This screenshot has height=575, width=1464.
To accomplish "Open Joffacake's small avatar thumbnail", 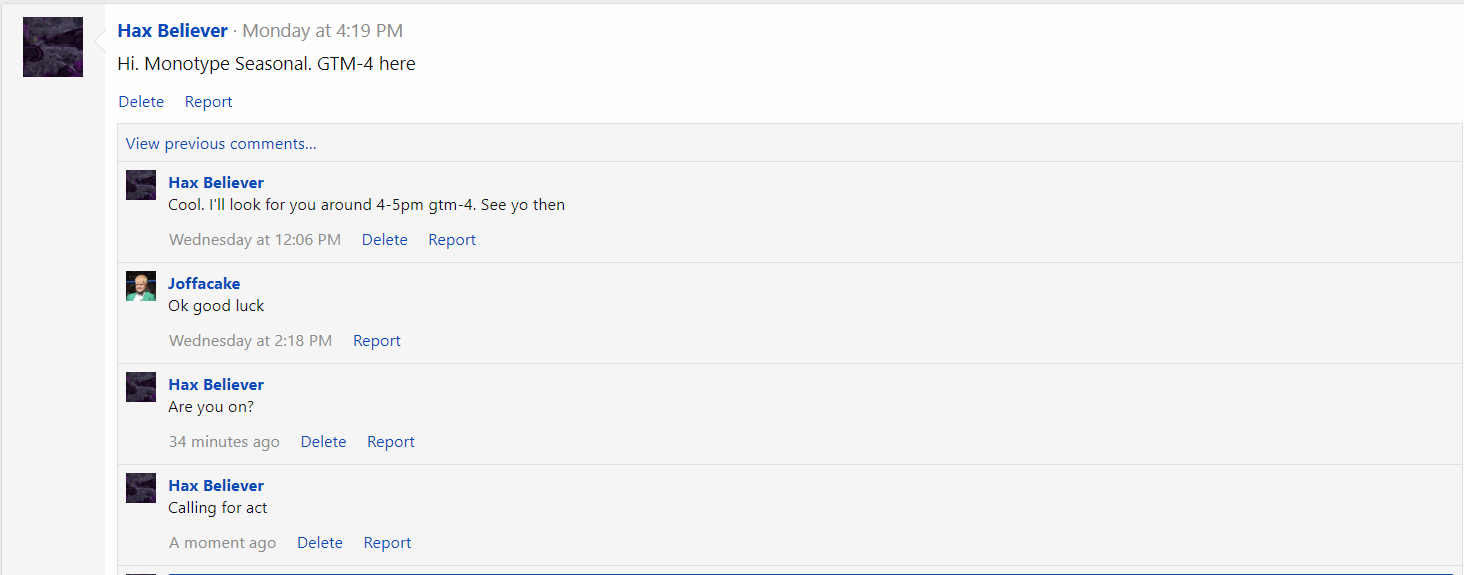I will click(x=141, y=286).
